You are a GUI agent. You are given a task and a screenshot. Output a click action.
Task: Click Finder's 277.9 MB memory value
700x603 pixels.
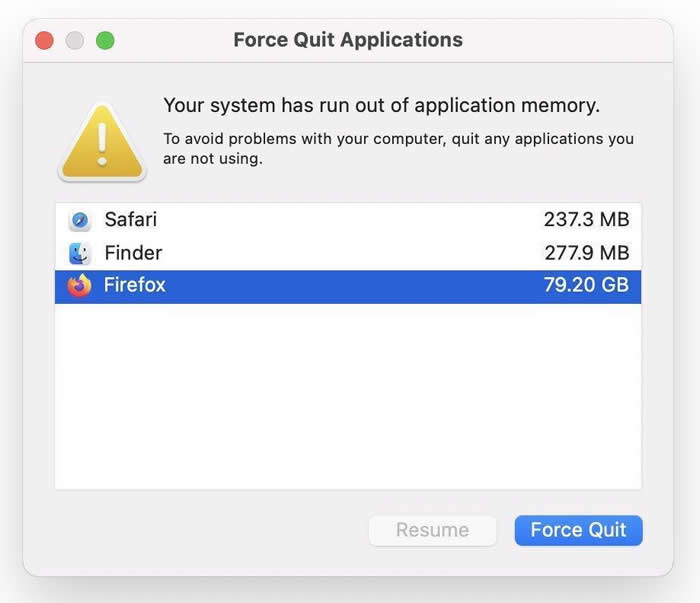pyautogui.click(x=586, y=253)
